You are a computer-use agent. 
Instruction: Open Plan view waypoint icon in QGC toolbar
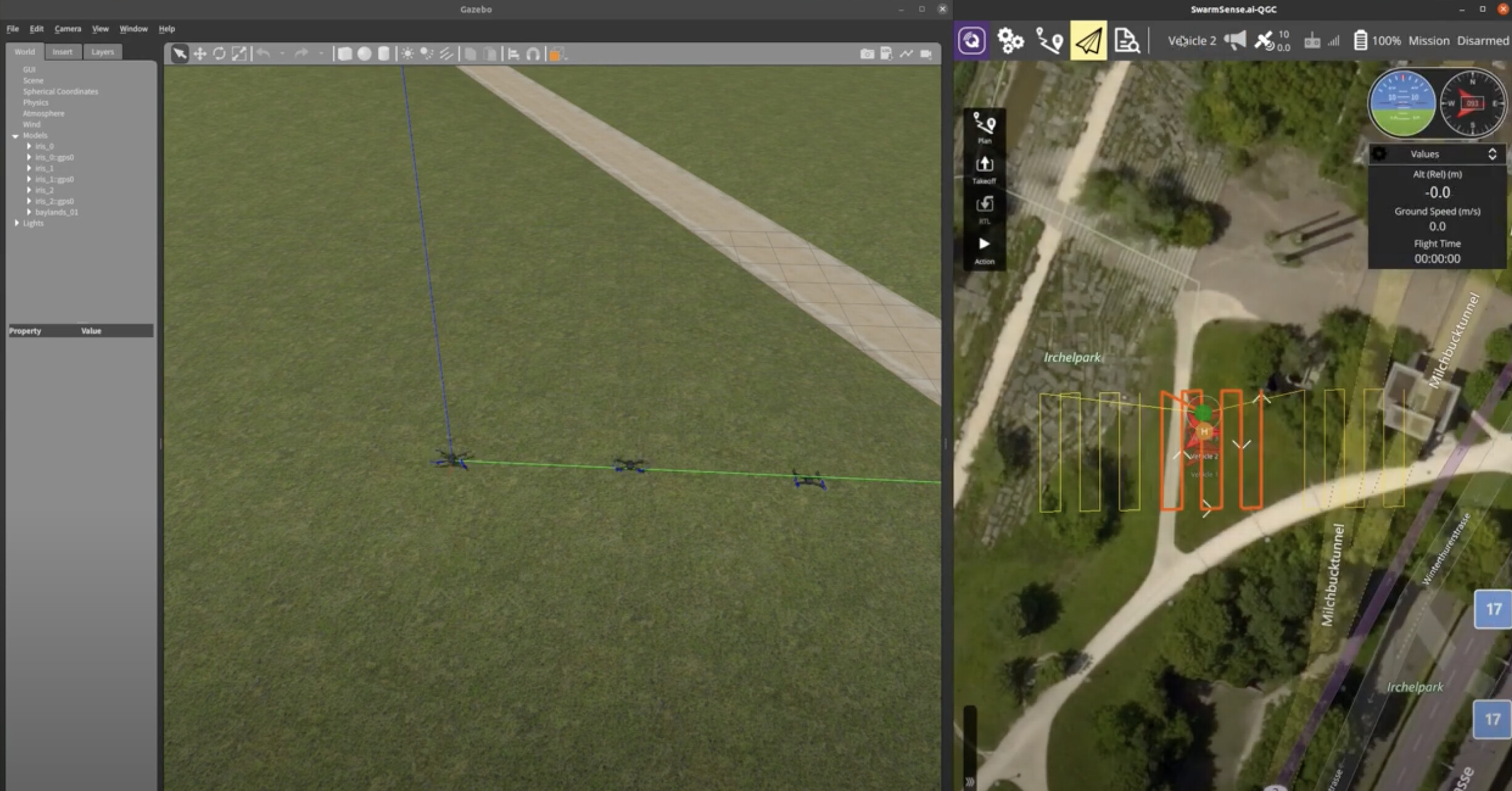point(1049,41)
